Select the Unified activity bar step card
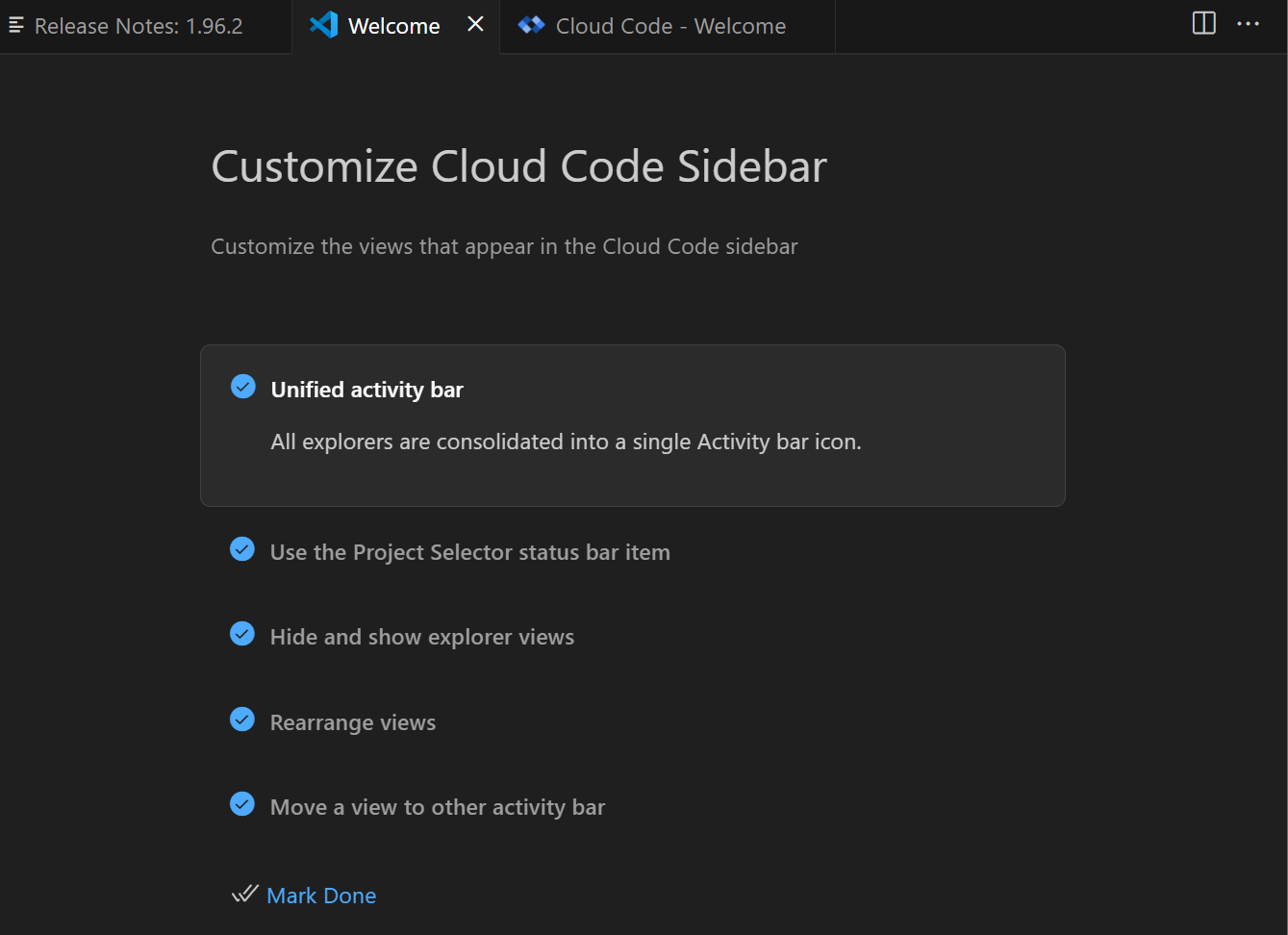The width and height of the screenshot is (1288, 935). (x=632, y=425)
